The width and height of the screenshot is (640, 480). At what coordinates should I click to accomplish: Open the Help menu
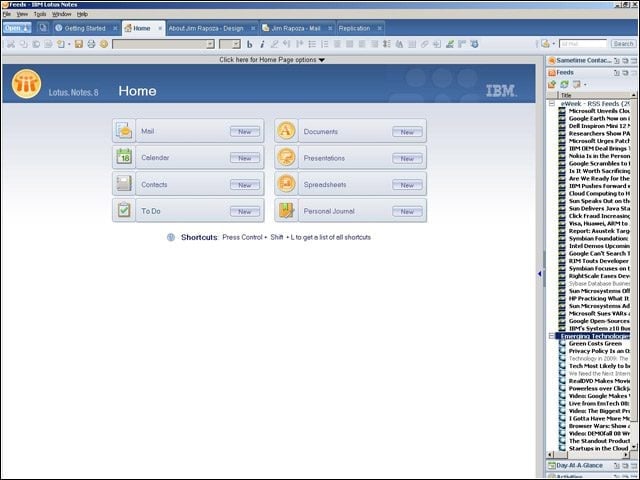82,14
